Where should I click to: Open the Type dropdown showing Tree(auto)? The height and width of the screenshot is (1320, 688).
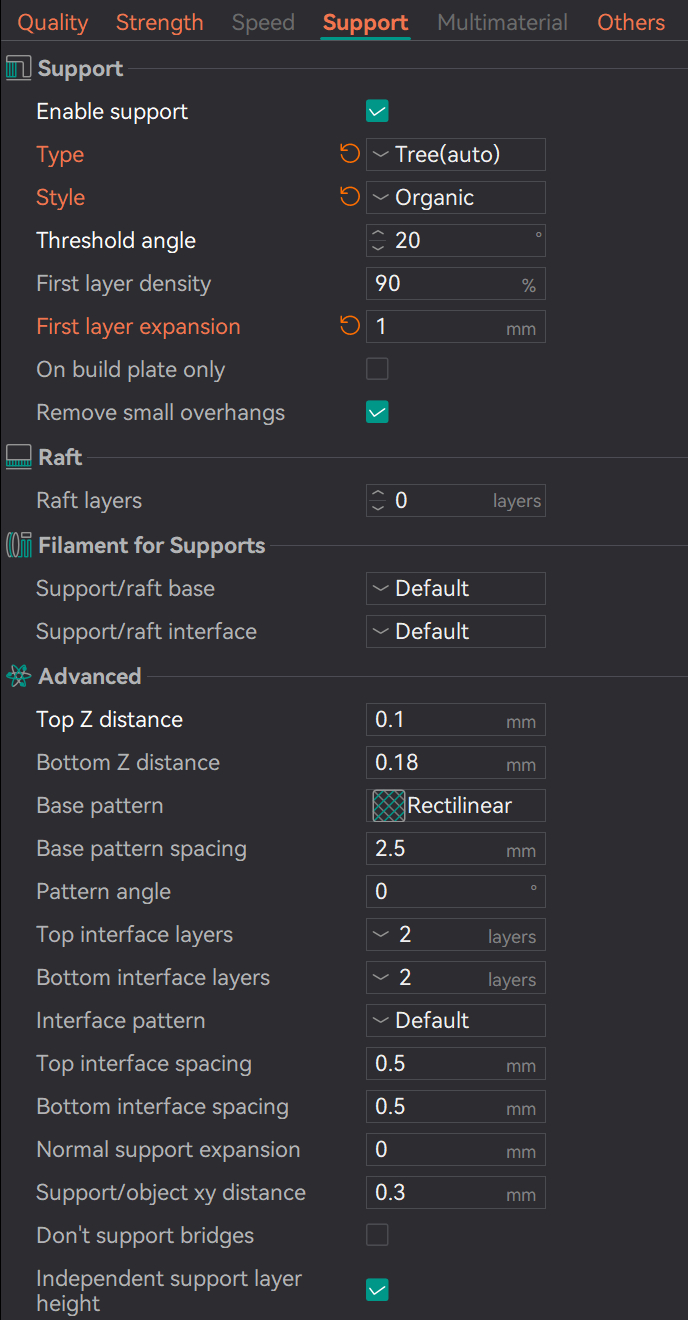455,154
